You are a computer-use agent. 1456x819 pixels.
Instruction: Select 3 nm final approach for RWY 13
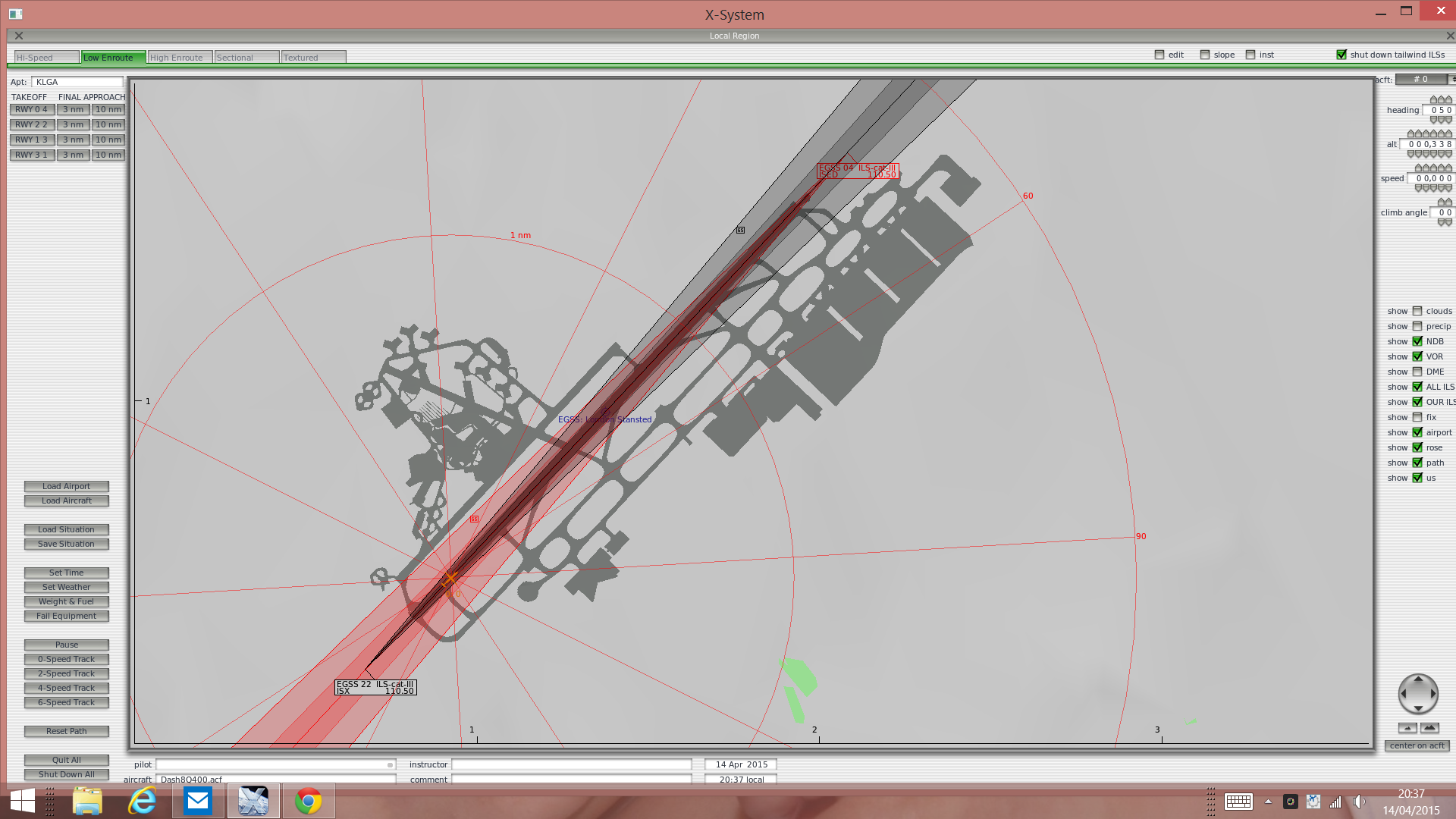coord(74,140)
